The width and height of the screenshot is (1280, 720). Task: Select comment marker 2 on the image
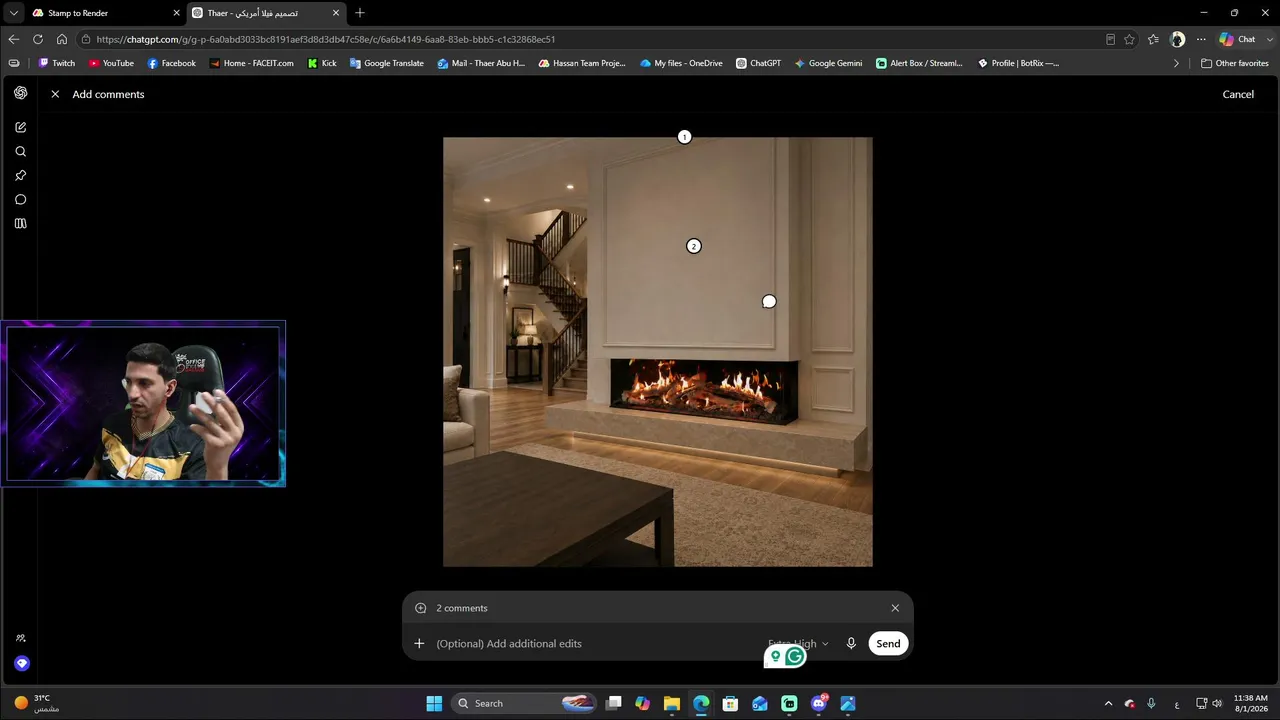pyautogui.click(x=693, y=246)
